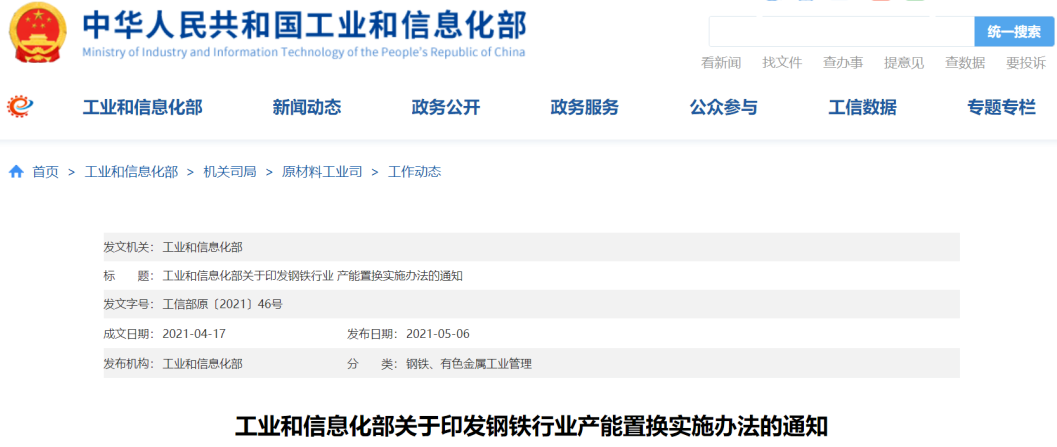The height and width of the screenshot is (447, 1057).
Task: Open the 要投诉 complaint link
Action: tap(1026, 63)
